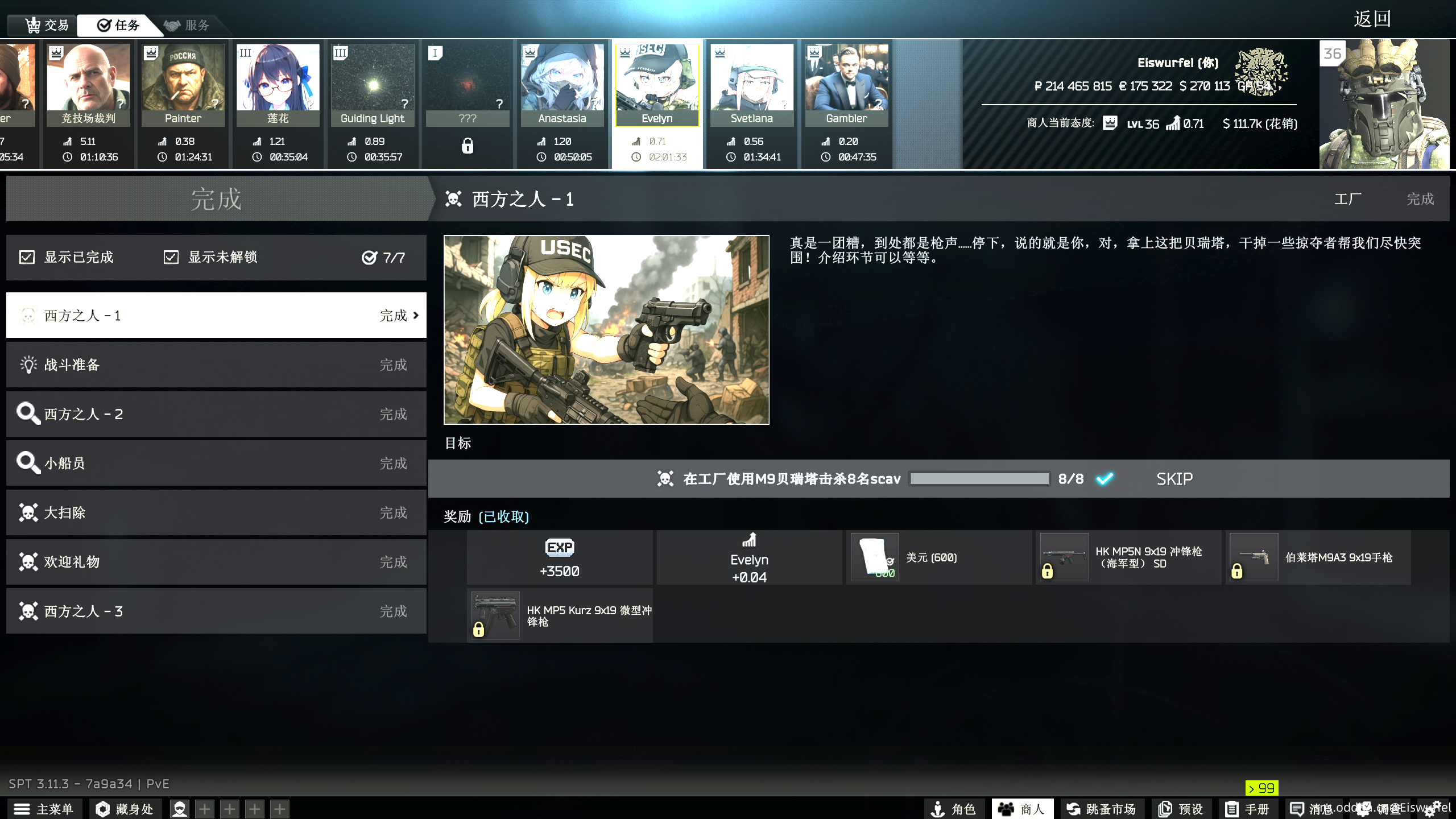Click HK MP5N 冲锋枪 reward item
1456x819 pixels.
click(x=1128, y=557)
